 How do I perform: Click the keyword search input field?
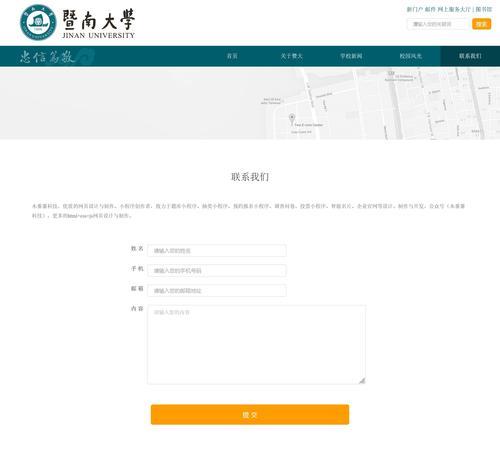(438, 24)
